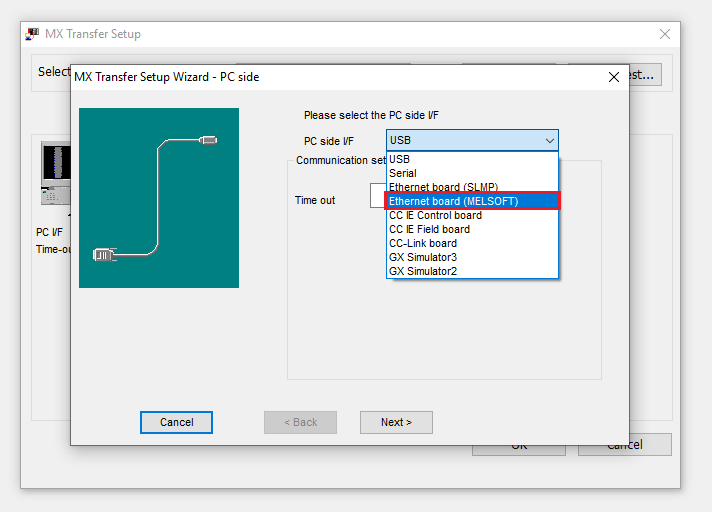Choose Ethernet board (MELSOFT) option

(x=472, y=201)
